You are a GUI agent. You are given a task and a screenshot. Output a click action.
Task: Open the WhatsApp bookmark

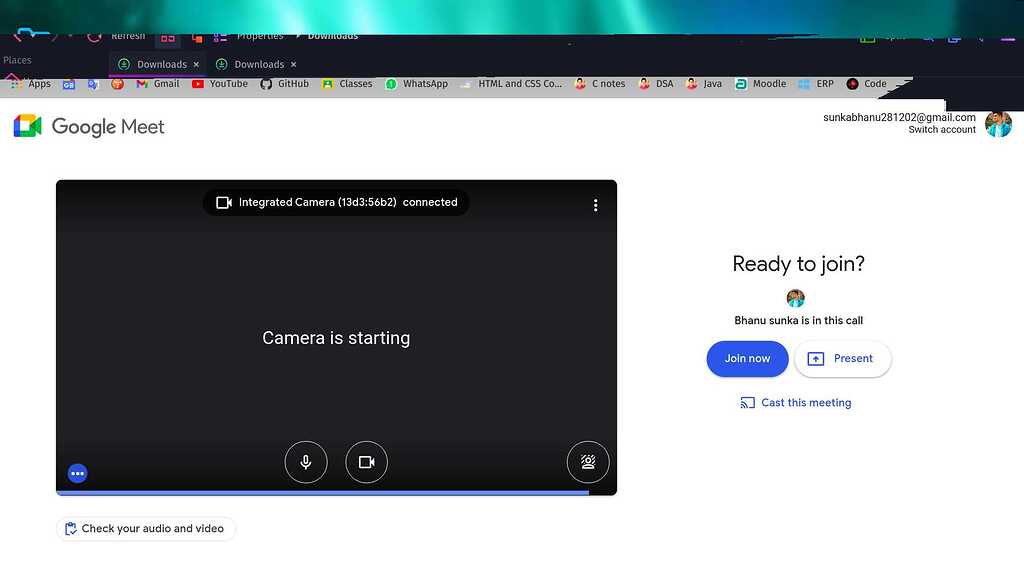(417, 84)
